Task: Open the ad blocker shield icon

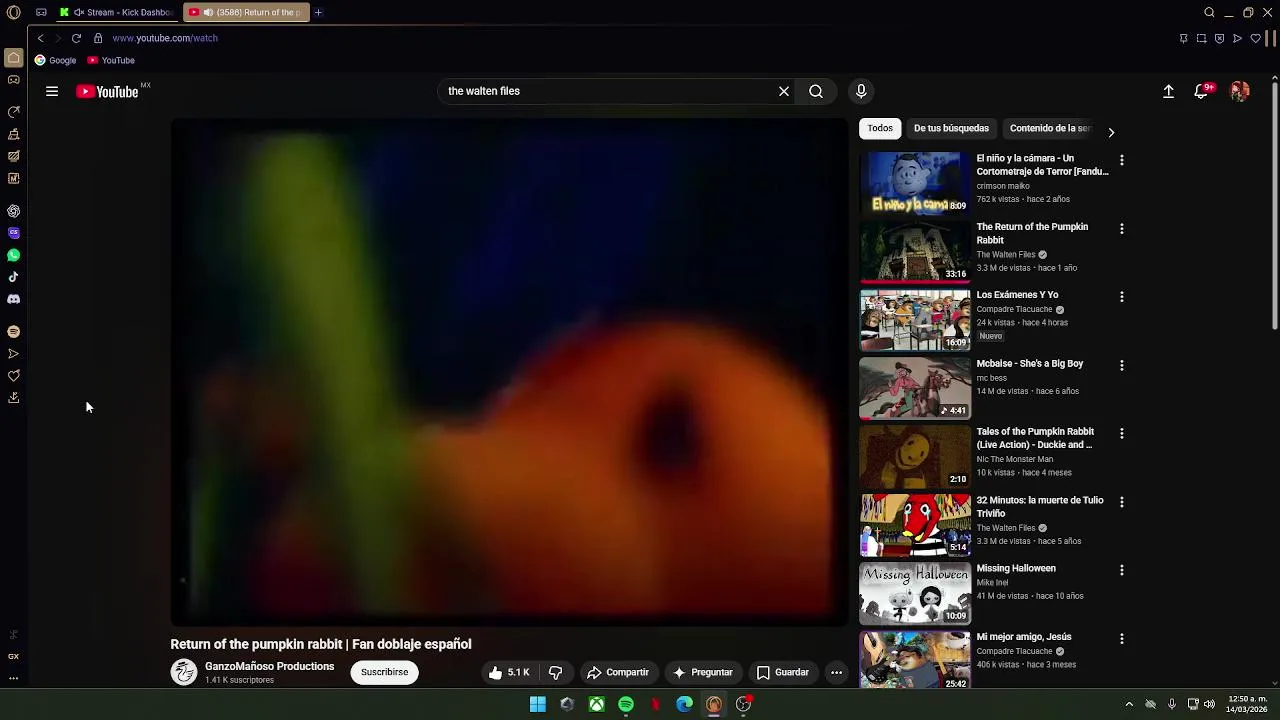Action: [1219, 38]
